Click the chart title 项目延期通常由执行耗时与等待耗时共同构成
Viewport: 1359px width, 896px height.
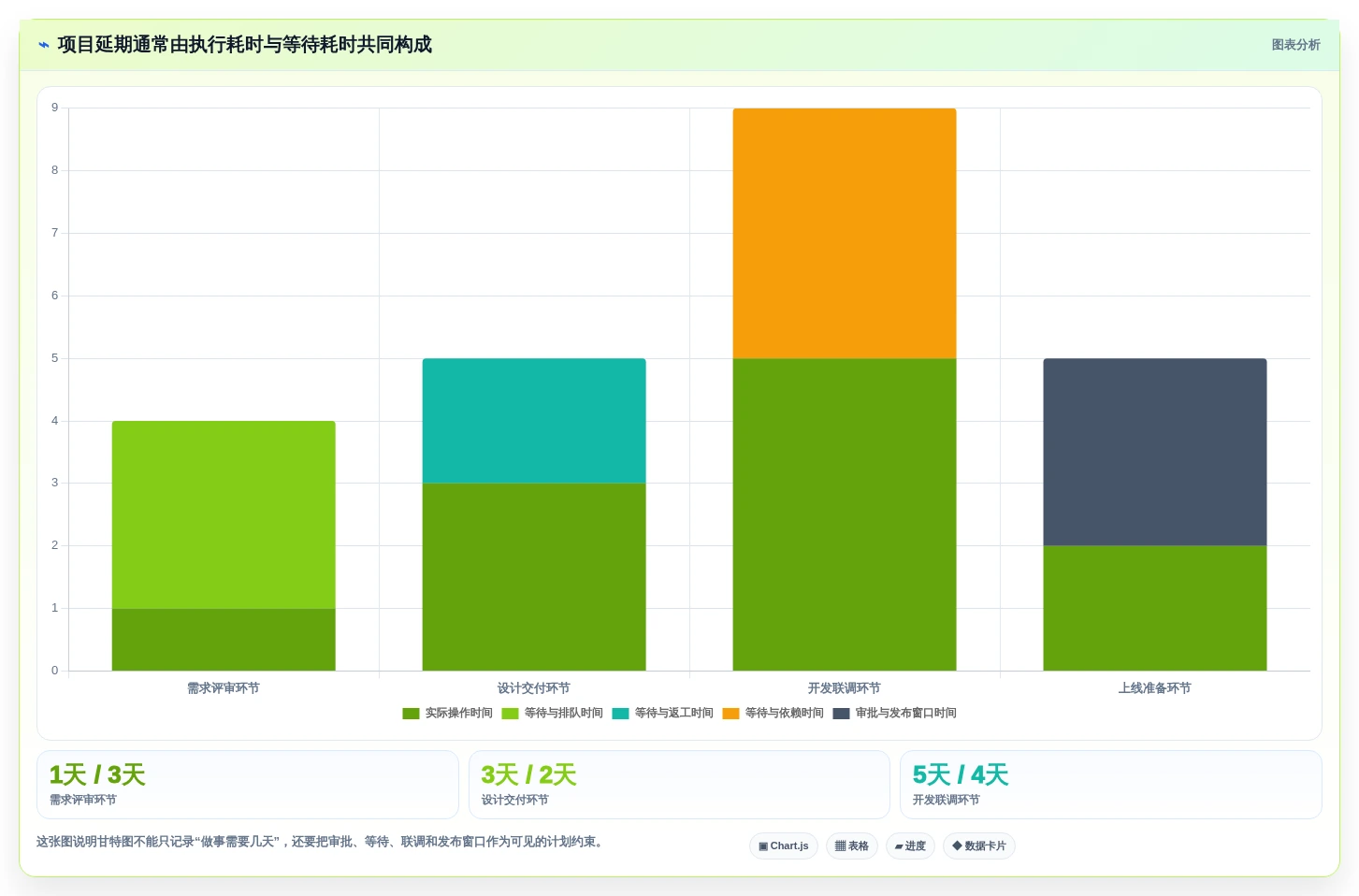245,45
